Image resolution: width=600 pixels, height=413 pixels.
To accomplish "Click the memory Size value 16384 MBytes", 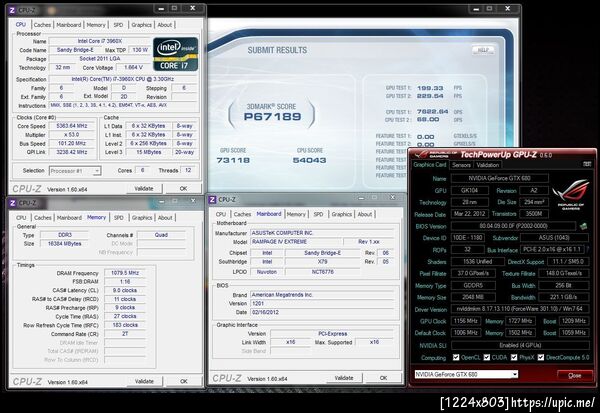I will (x=65, y=243).
